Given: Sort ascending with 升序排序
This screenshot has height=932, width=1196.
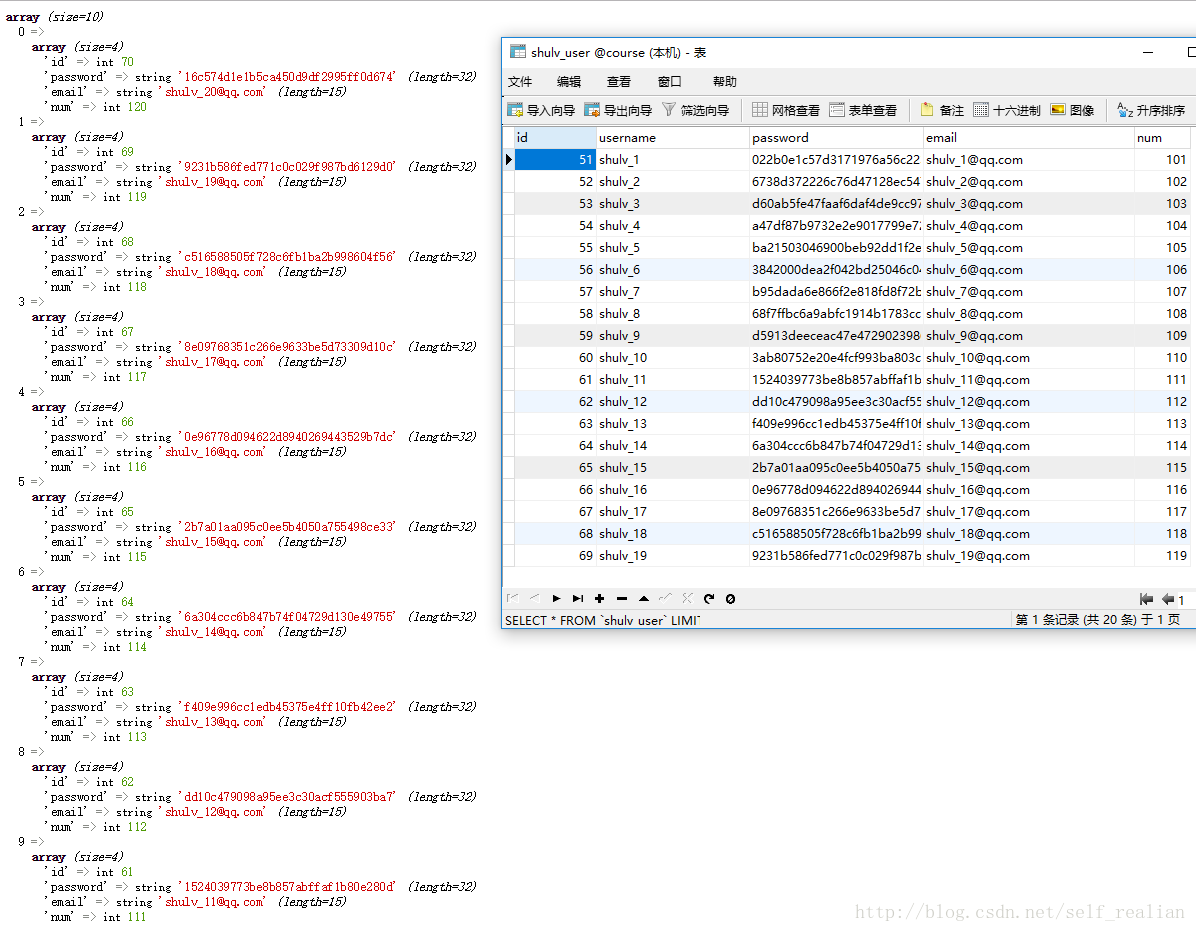Looking at the screenshot, I should pos(1151,110).
